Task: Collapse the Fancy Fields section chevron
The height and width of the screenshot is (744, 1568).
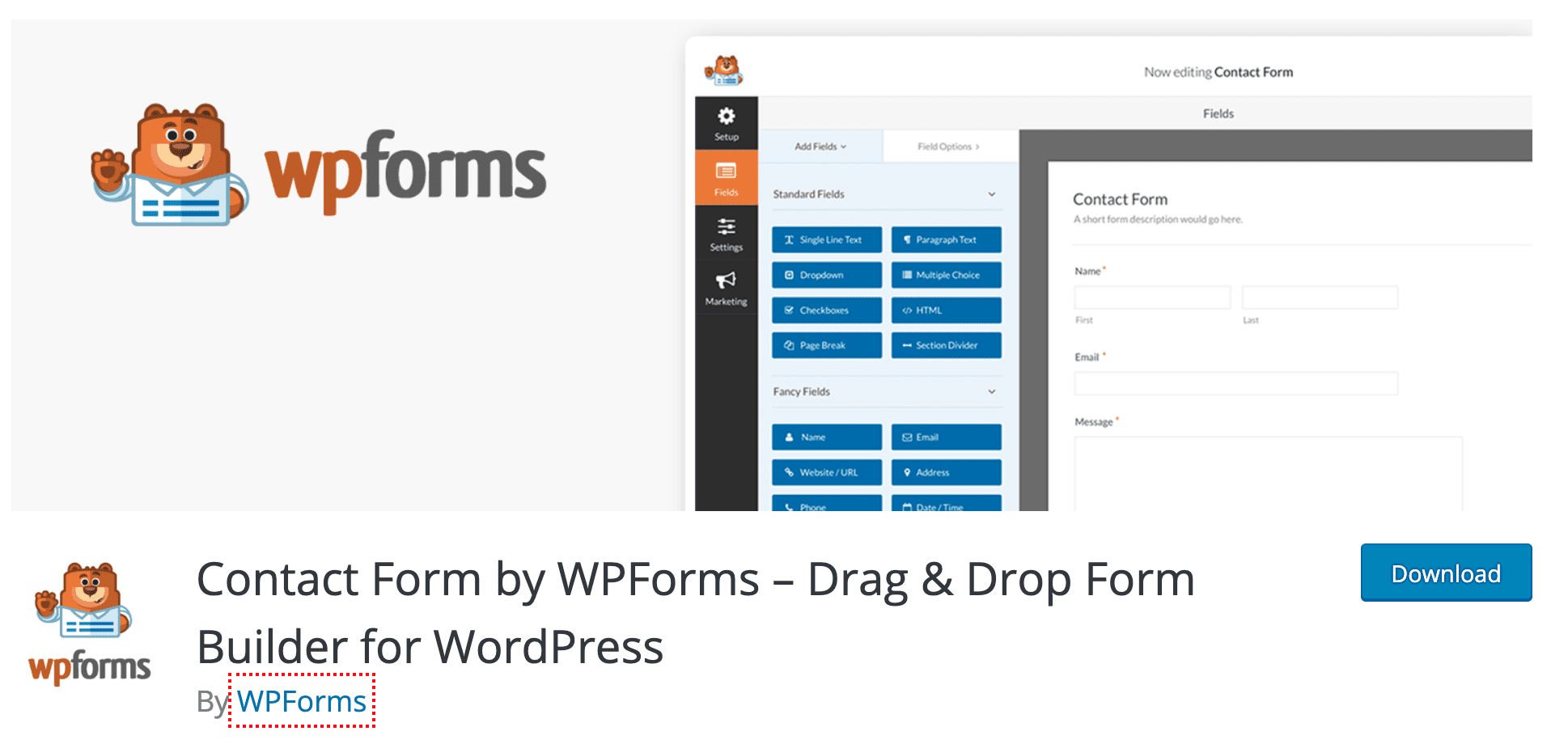Action: (x=992, y=391)
